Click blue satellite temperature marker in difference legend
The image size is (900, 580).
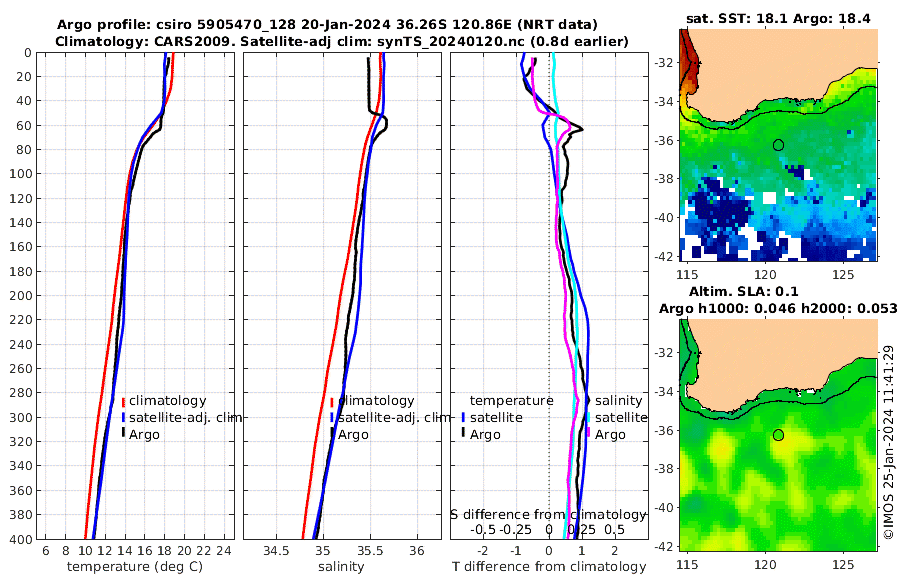(464, 417)
